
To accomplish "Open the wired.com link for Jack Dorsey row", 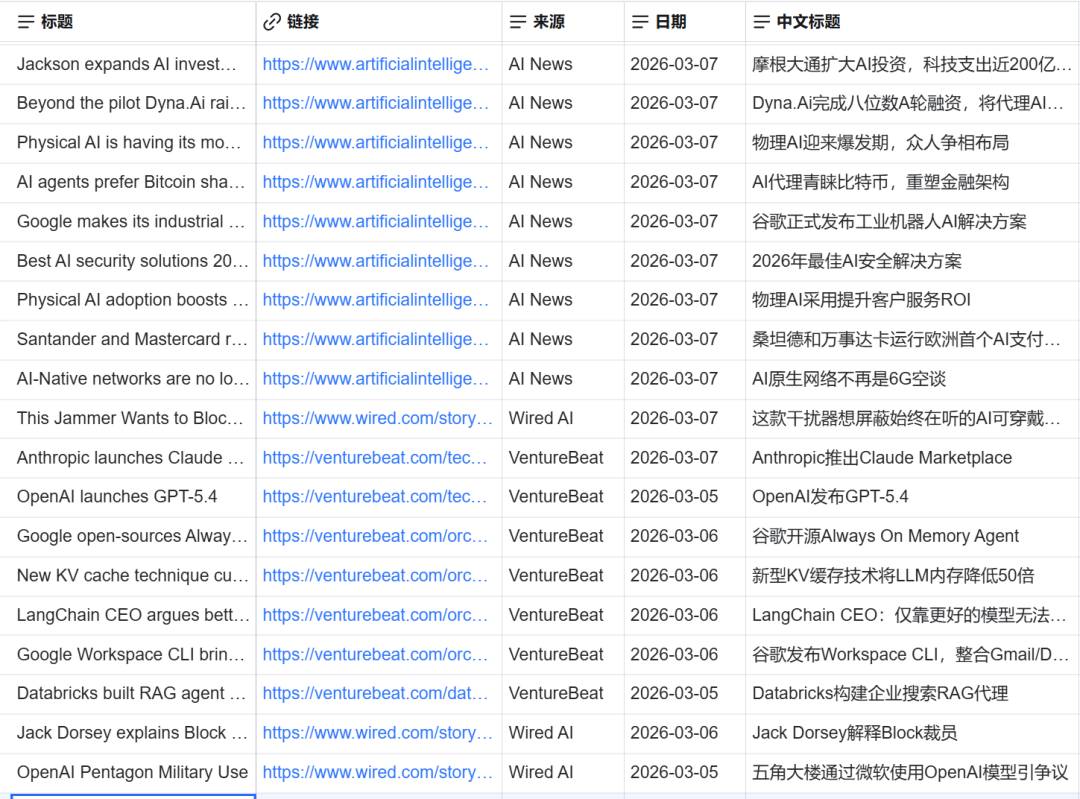I will 377,733.
